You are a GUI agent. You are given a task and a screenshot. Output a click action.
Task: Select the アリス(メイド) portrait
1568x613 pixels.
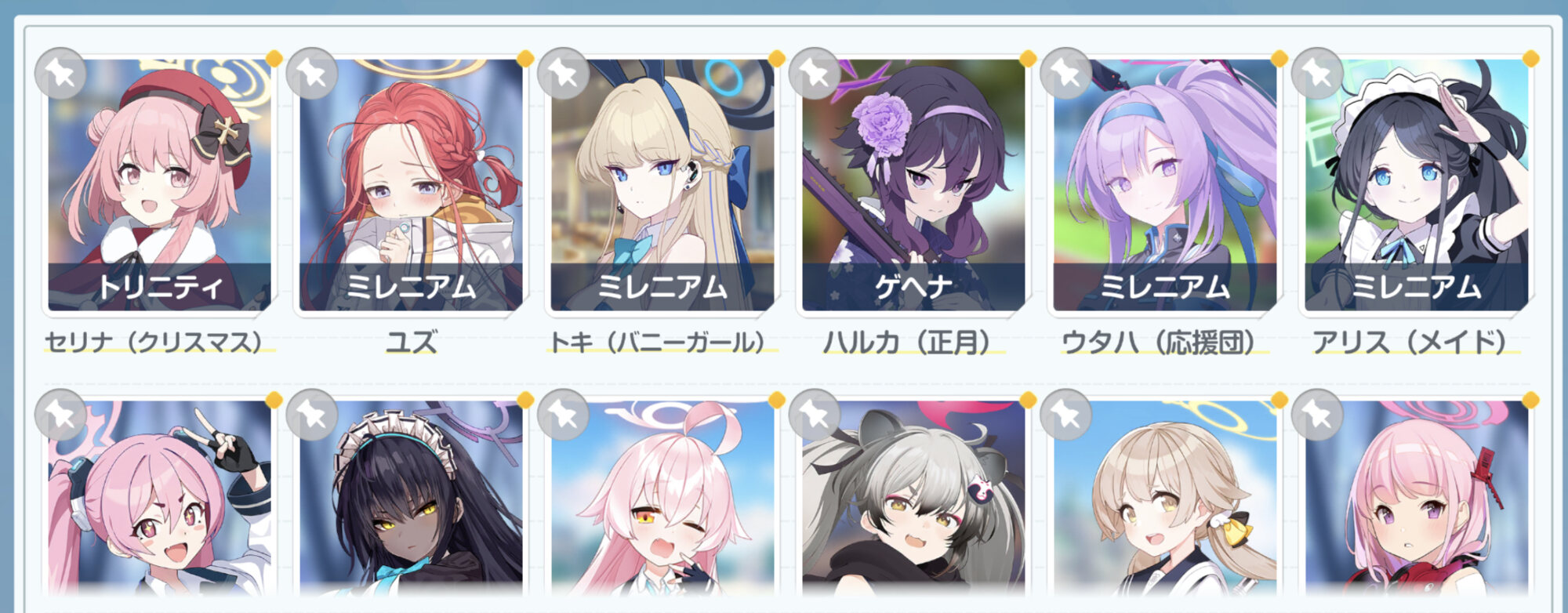(x=1417, y=185)
